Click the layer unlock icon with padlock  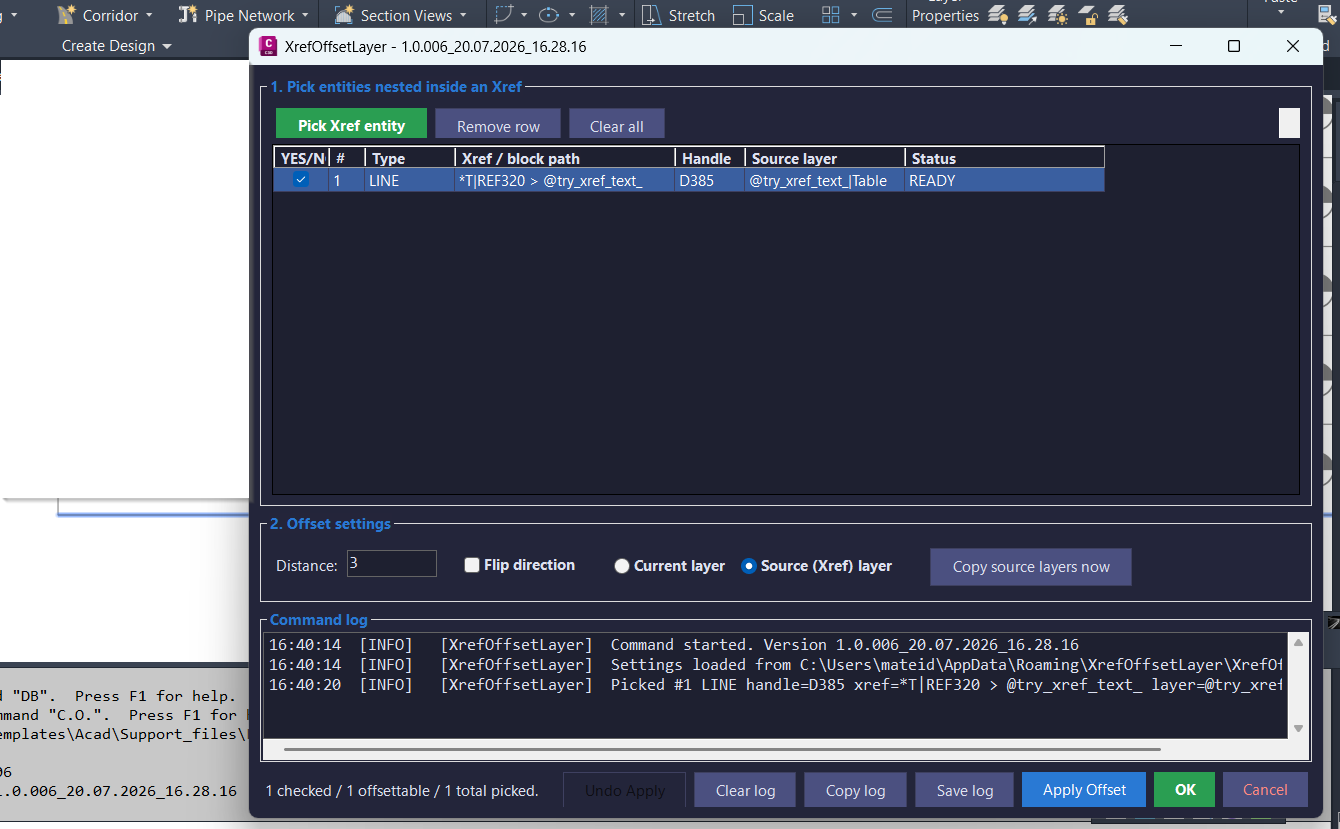(1089, 15)
